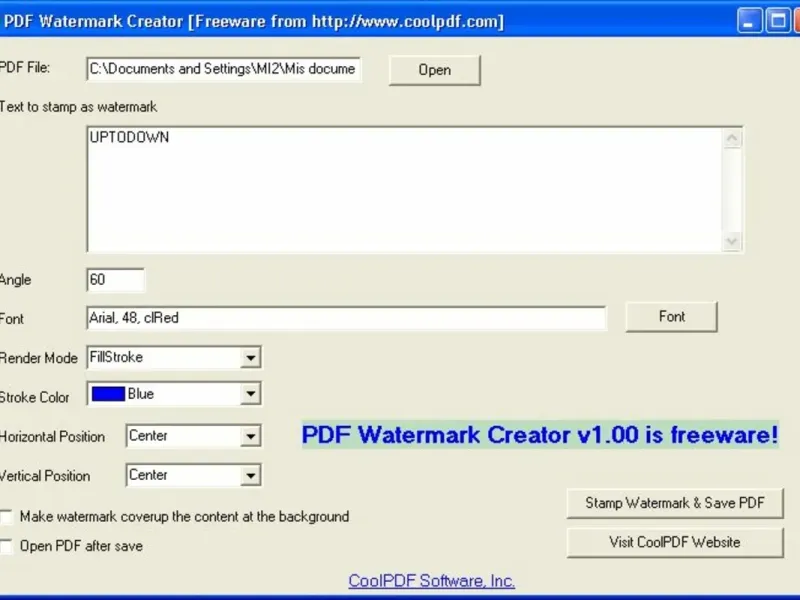
Task: Click the watermark text scroll-up arrow
Action: coord(732,138)
